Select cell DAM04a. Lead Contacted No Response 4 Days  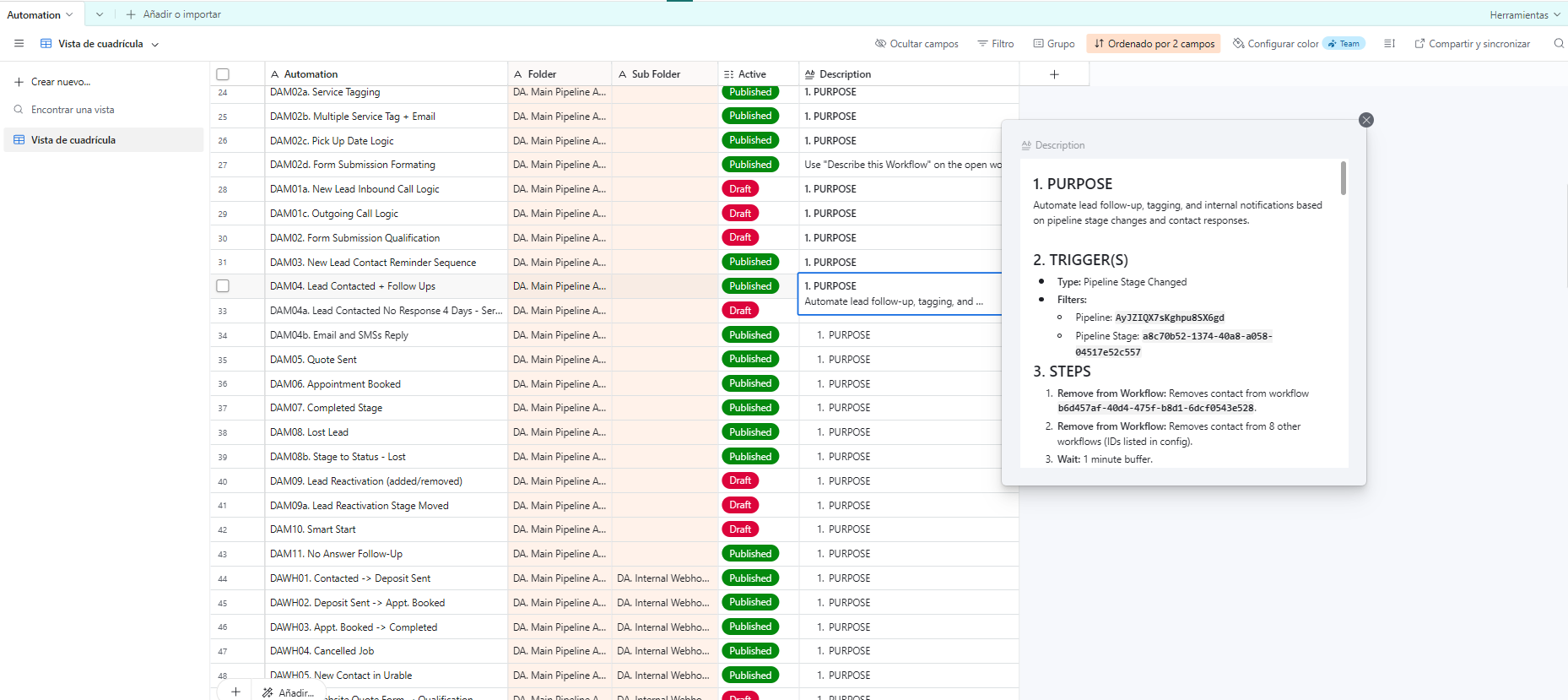(x=386, y=311)
